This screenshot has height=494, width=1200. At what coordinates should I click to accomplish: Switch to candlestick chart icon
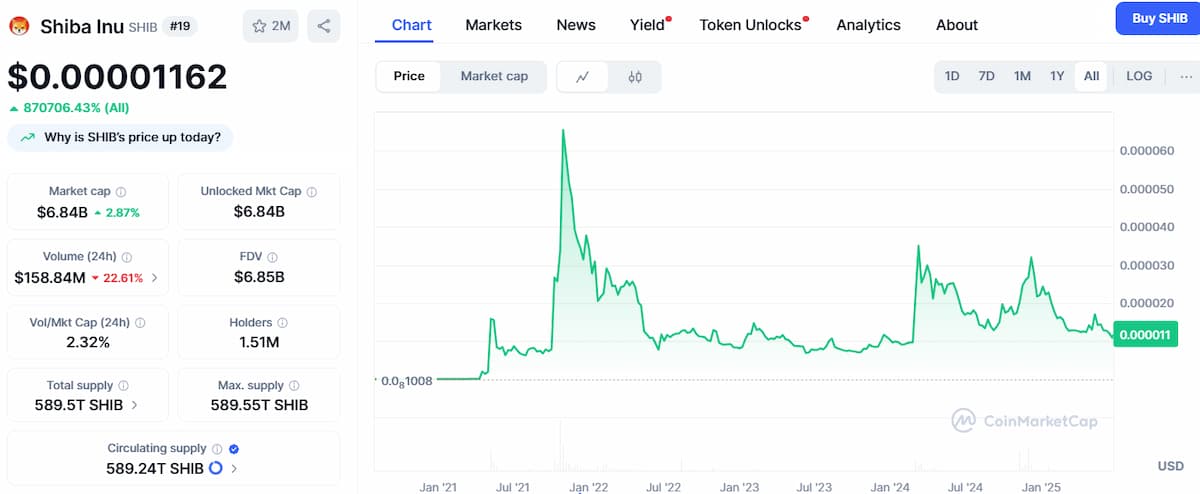click(635, 76)
